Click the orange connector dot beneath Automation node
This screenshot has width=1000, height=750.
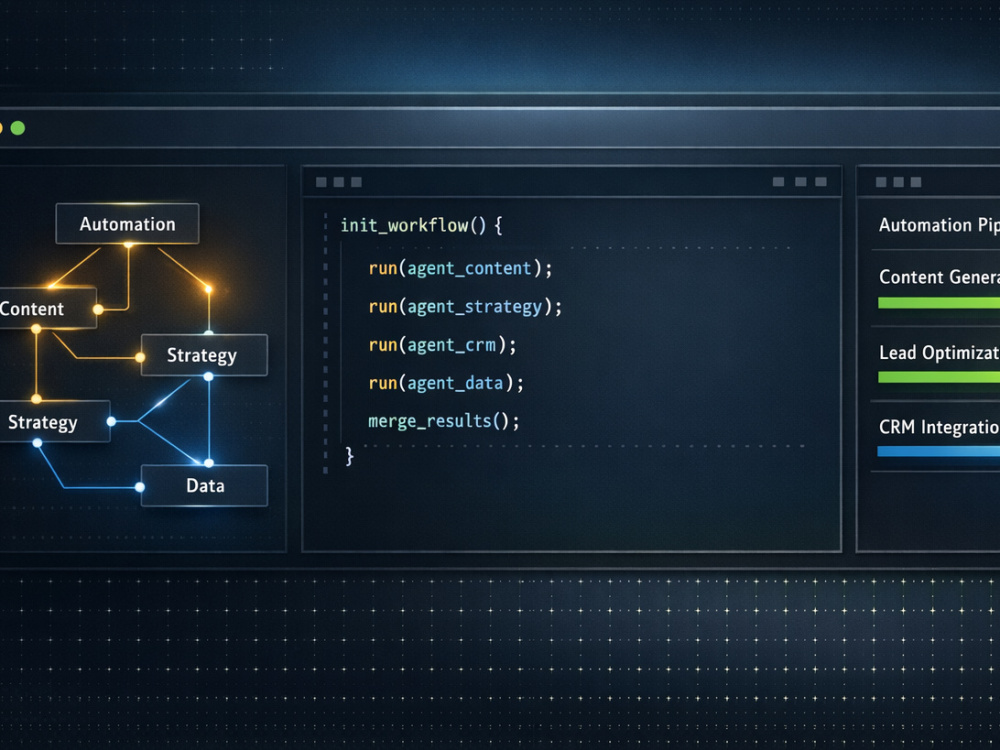click(128, 244)
